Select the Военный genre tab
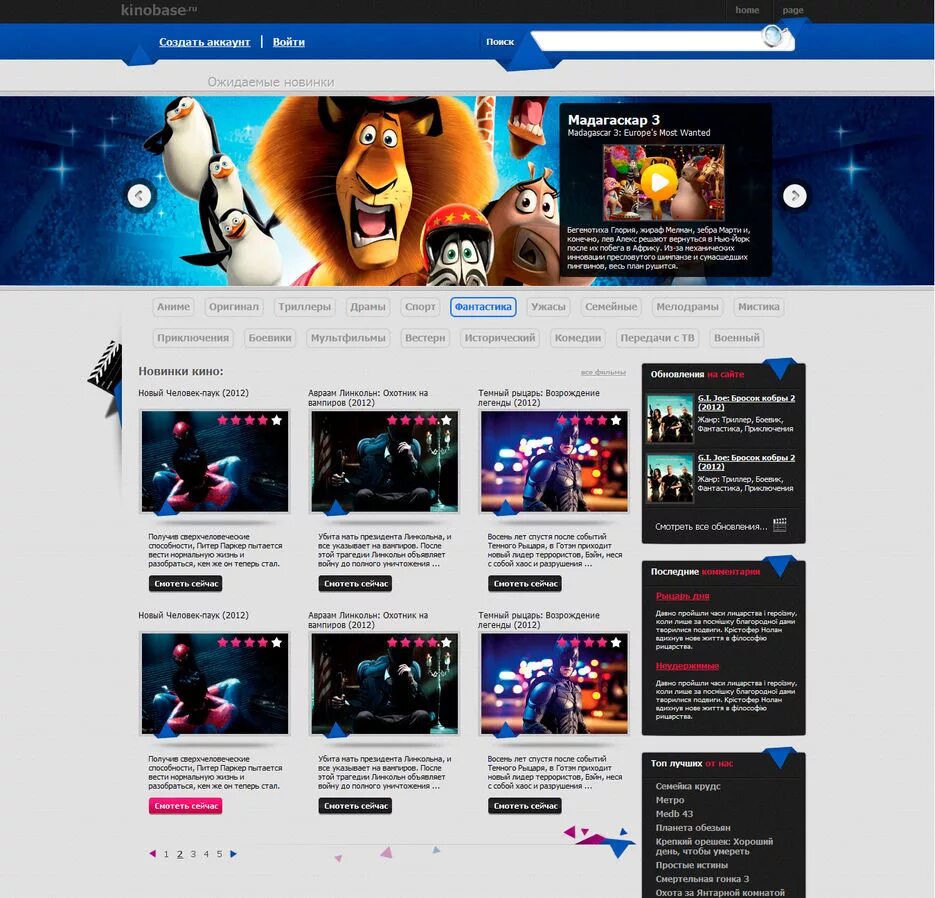Image resolution: width=935 pixels, height=898 pixels. coord(736,337)
